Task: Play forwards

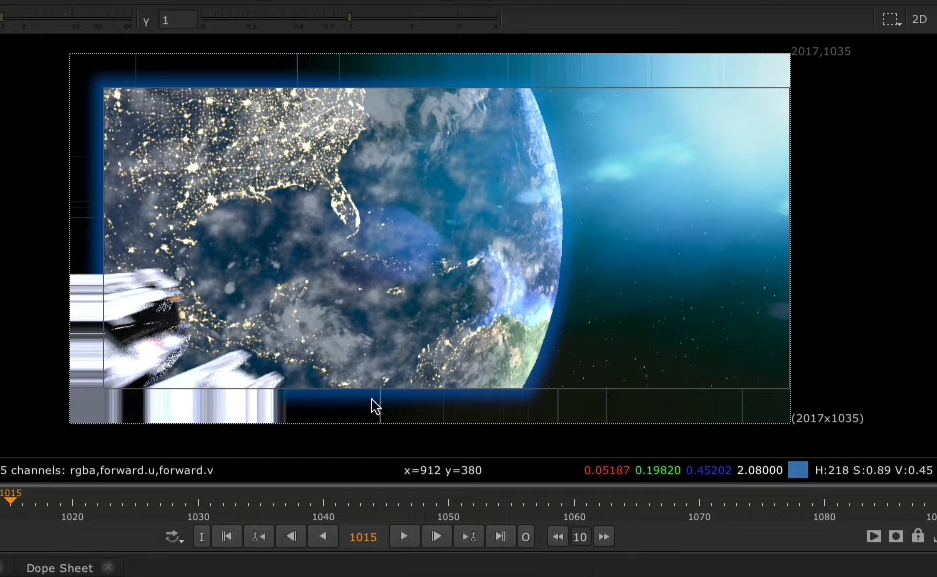Action: tap(404, 536)
